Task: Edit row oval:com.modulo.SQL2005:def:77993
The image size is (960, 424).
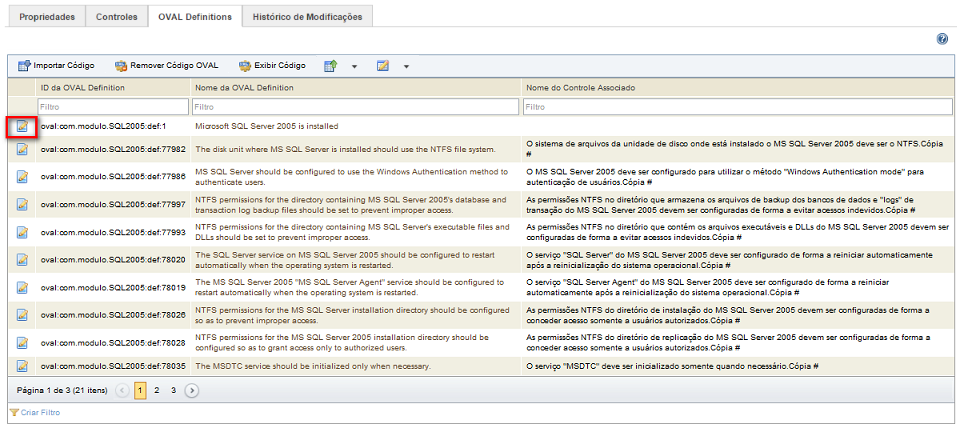Action: click(23, 232)
